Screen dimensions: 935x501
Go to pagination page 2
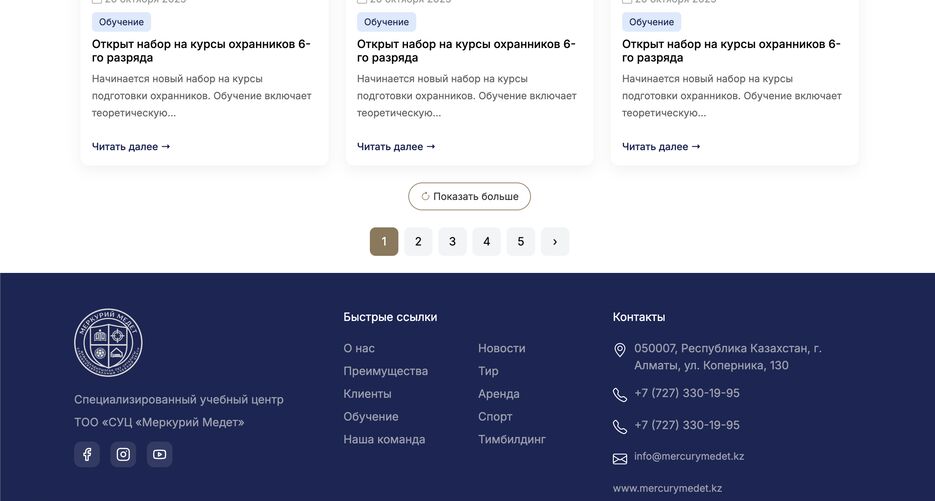418,242
